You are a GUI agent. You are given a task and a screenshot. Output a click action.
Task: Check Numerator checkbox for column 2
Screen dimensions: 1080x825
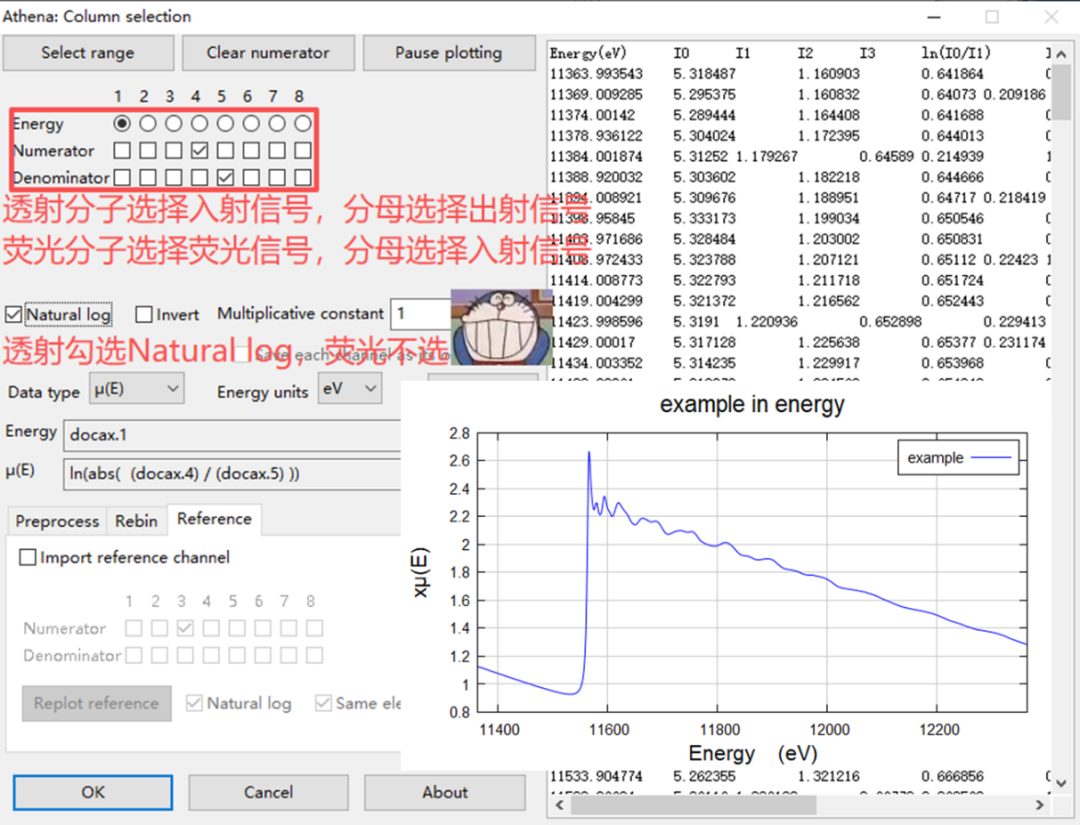click(147, 150)
